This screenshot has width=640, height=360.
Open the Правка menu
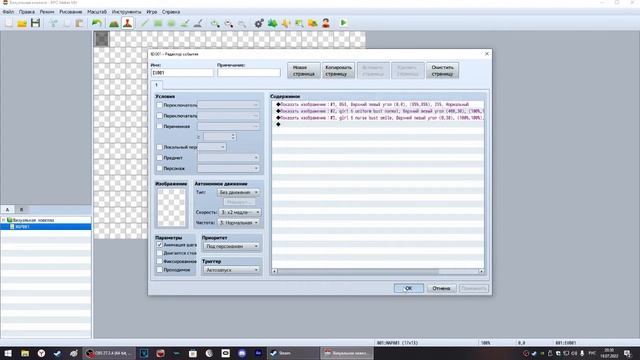coord(27,12)
